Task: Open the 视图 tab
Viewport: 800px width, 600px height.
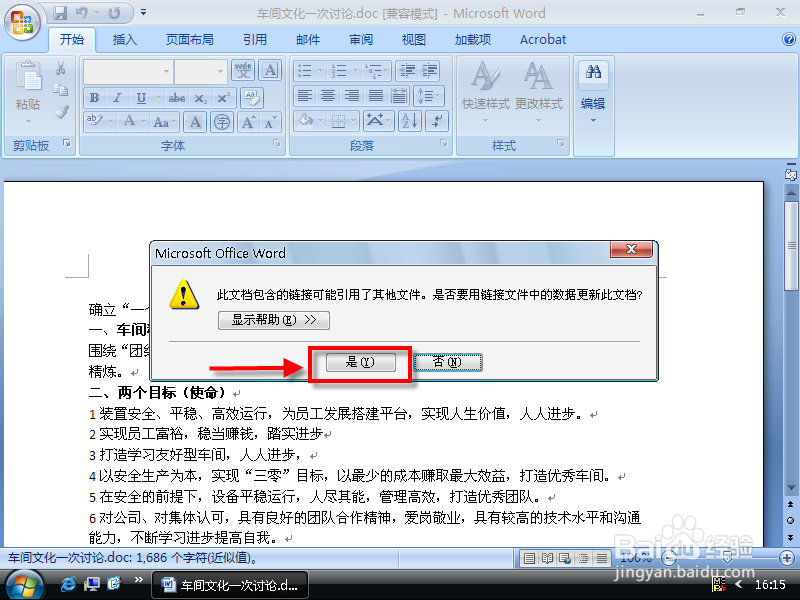Action: (414, 39)
